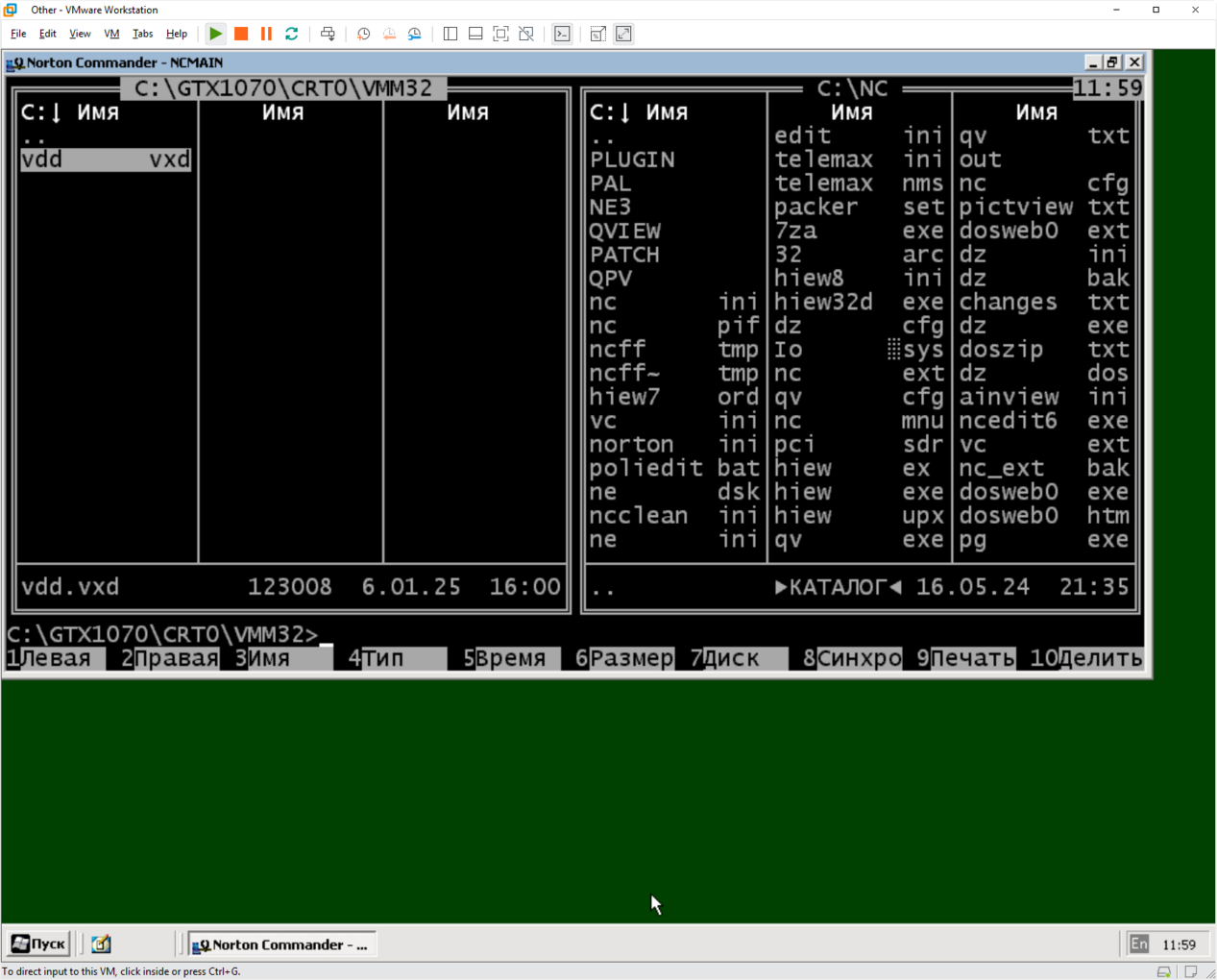Take a snapshot of the virtual machine
The width and height of the screenshot is (1217, 980).
363,34
